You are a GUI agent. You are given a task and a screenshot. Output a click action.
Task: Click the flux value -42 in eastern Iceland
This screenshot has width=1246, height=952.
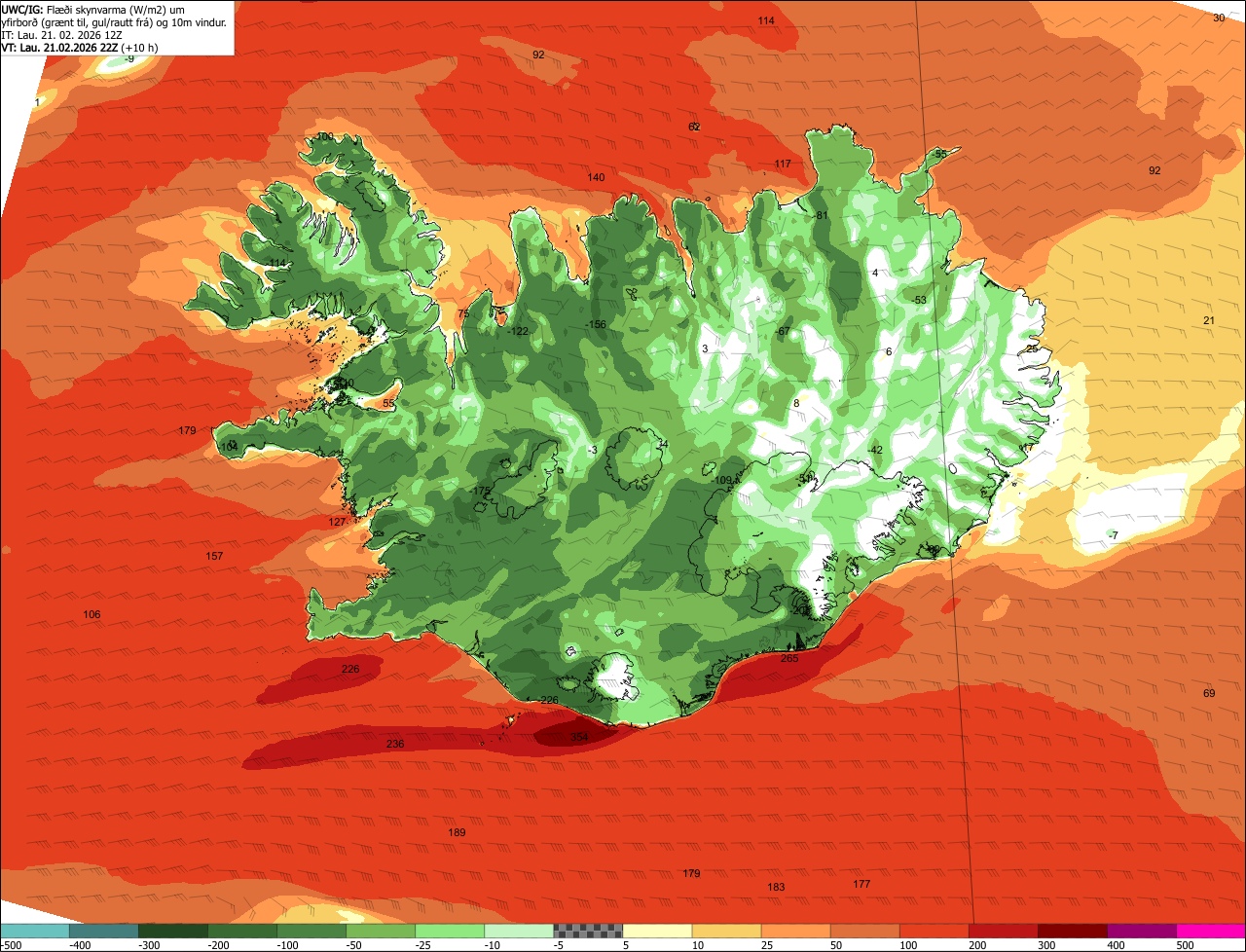point(874,450)
